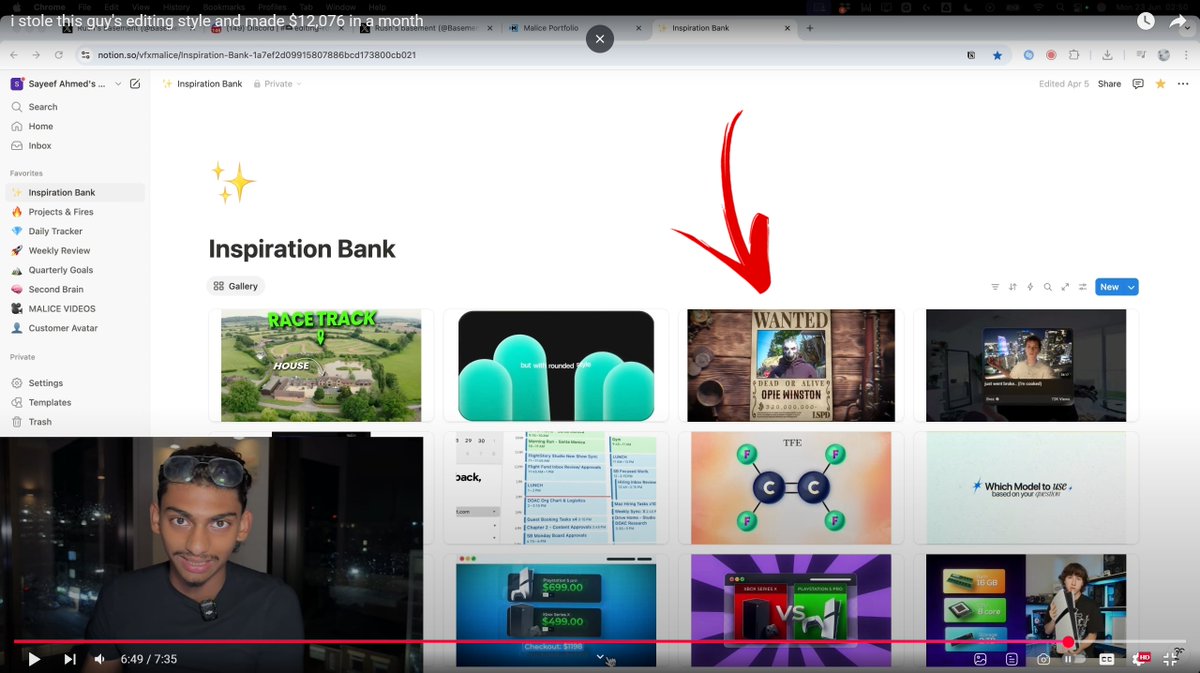This screenshot has width=1200, height=673.
Task: Open database view settings sliders icon
Action: (x=1082, y=287)
